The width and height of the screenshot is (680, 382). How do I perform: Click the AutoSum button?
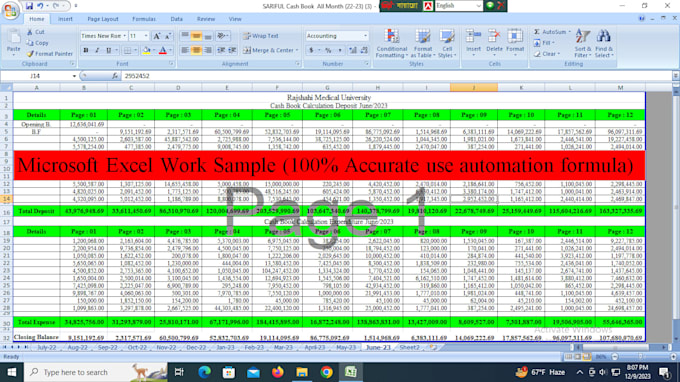tap(550, 32)
